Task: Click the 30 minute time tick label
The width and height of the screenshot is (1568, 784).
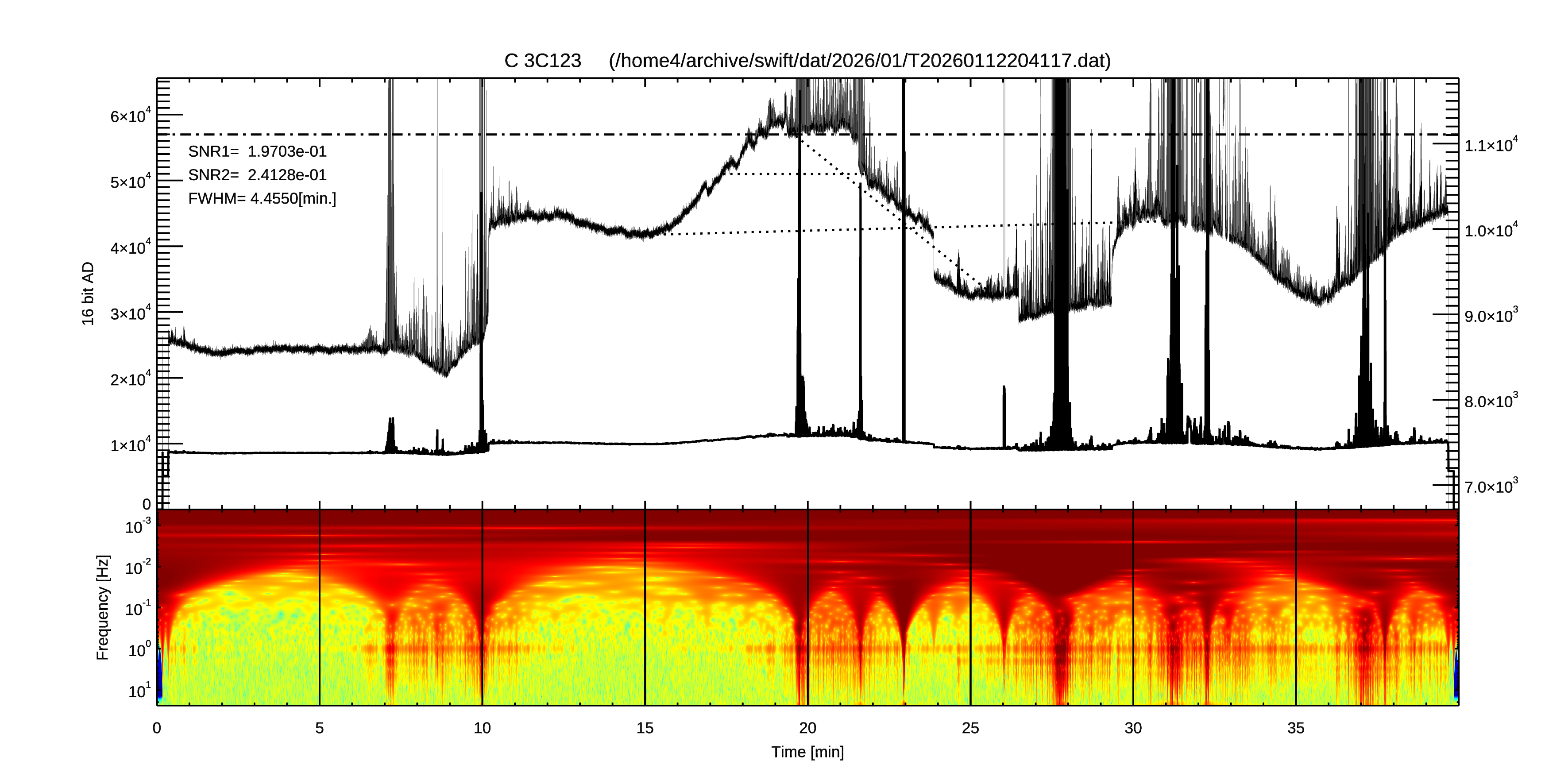Action: [1133, 728]
